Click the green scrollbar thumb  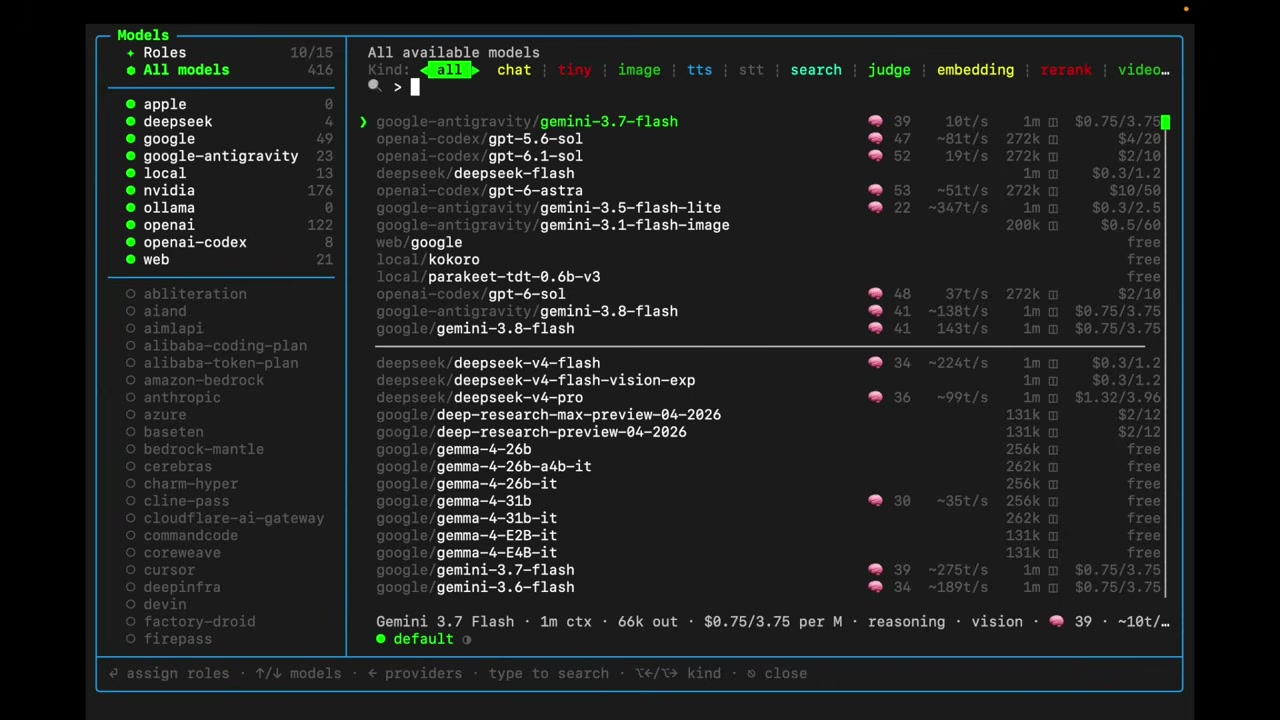1165,122
